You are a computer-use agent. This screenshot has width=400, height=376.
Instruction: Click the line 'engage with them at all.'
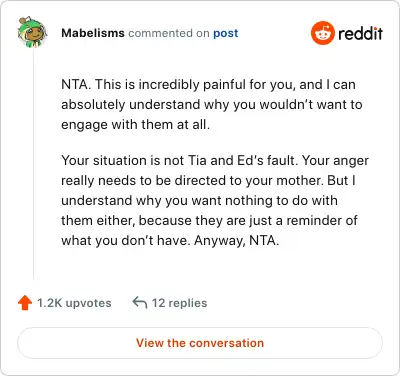click(x=136, y=125)
